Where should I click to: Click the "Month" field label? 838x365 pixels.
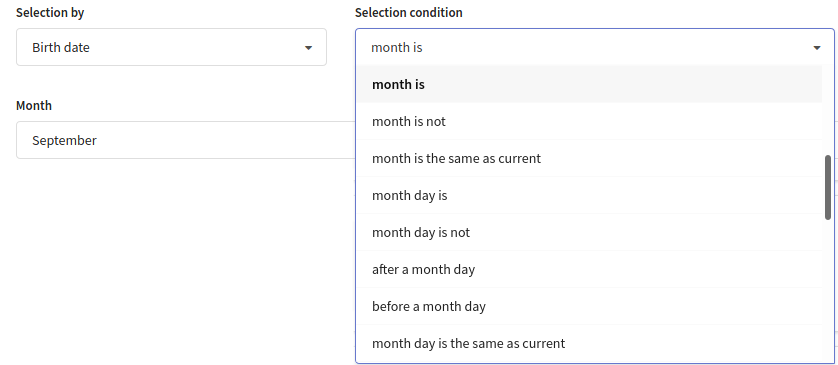point(34,105)
